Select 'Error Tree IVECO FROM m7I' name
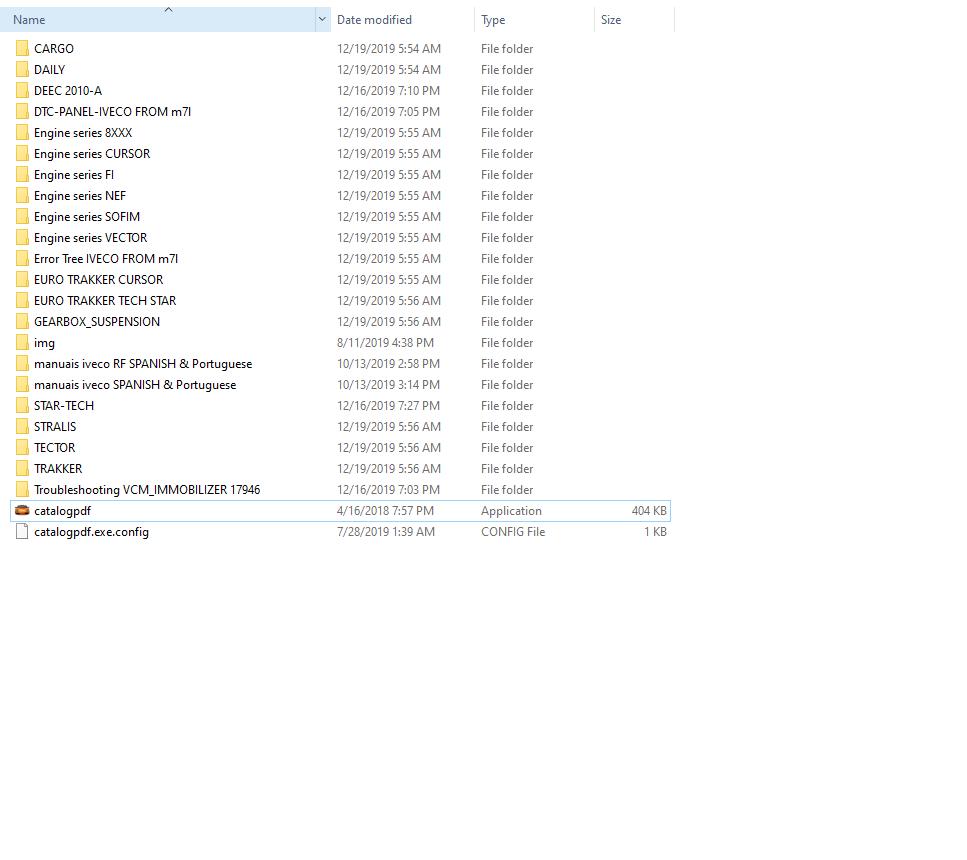 pos(106,258)
